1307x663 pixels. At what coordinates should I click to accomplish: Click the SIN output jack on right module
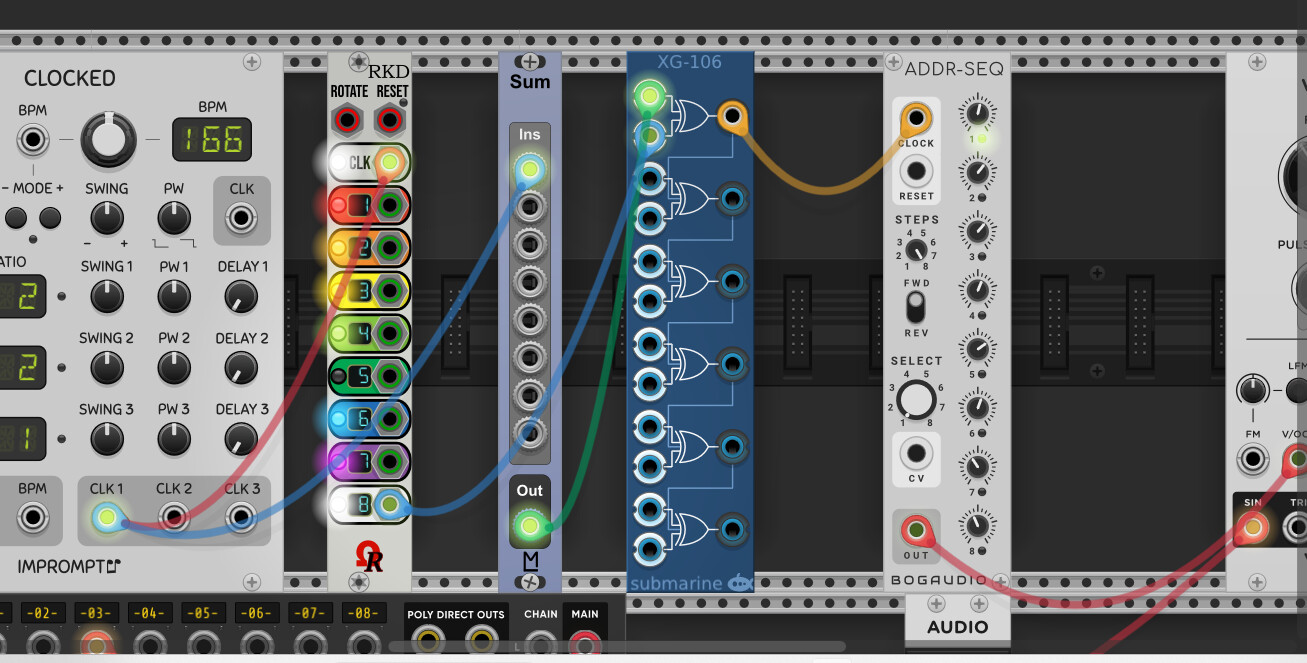point(1252,527)
